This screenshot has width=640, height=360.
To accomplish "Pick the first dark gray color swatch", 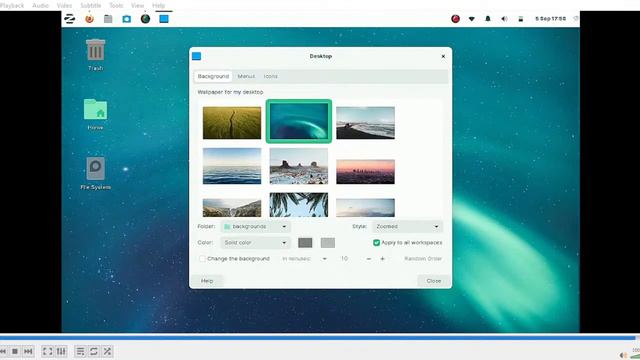I will click(305, 243).
